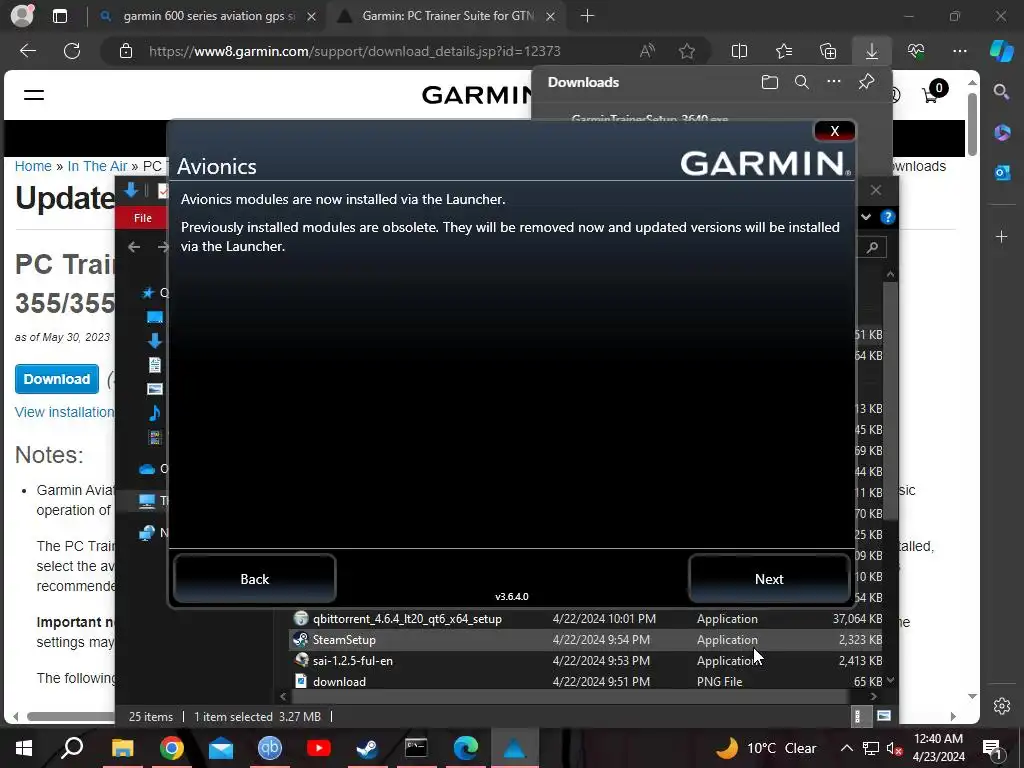Click Next in the Garmin Avionics installer

(769, 579)
